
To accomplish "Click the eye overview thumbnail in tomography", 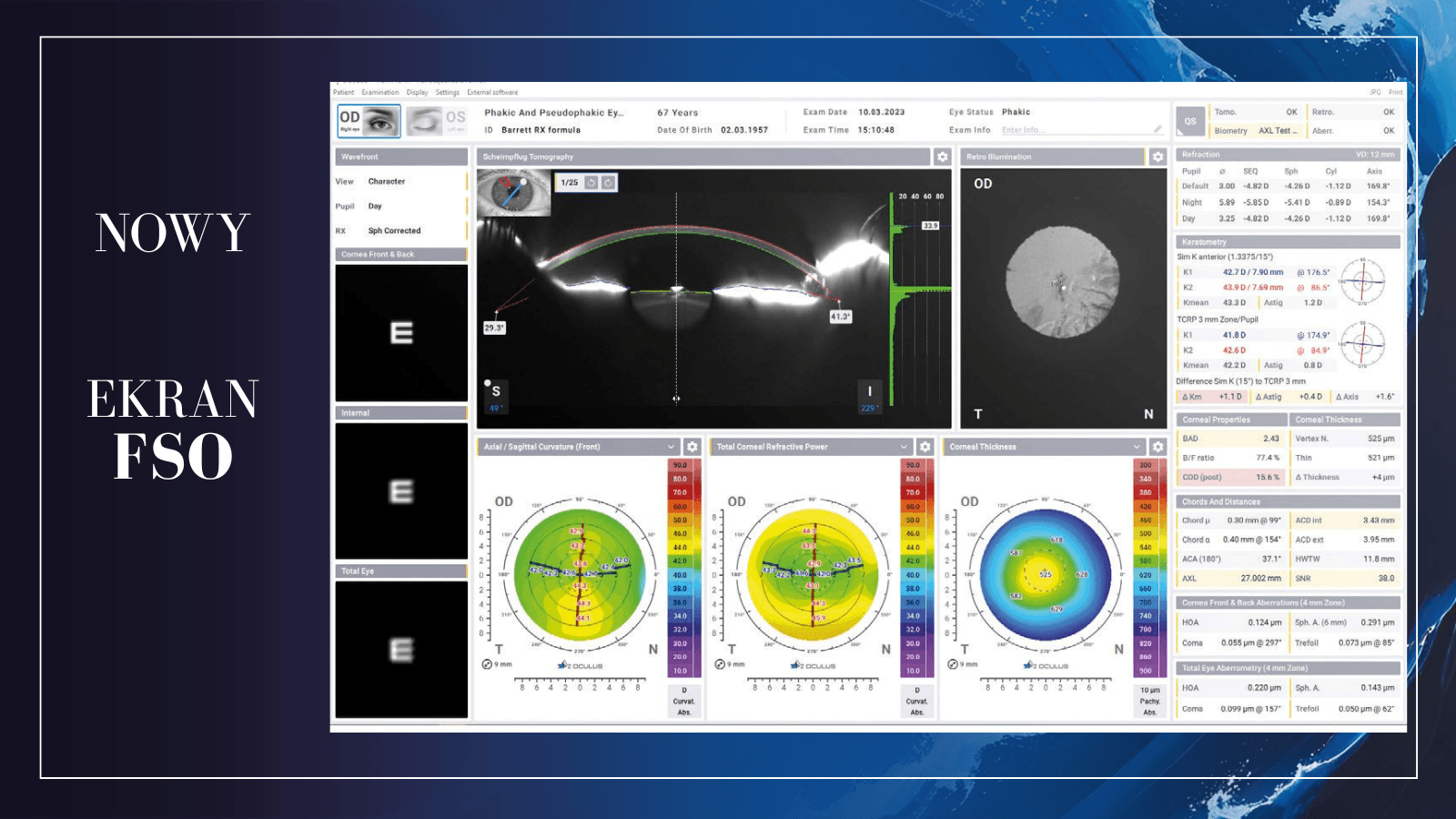I will point(514,193).
